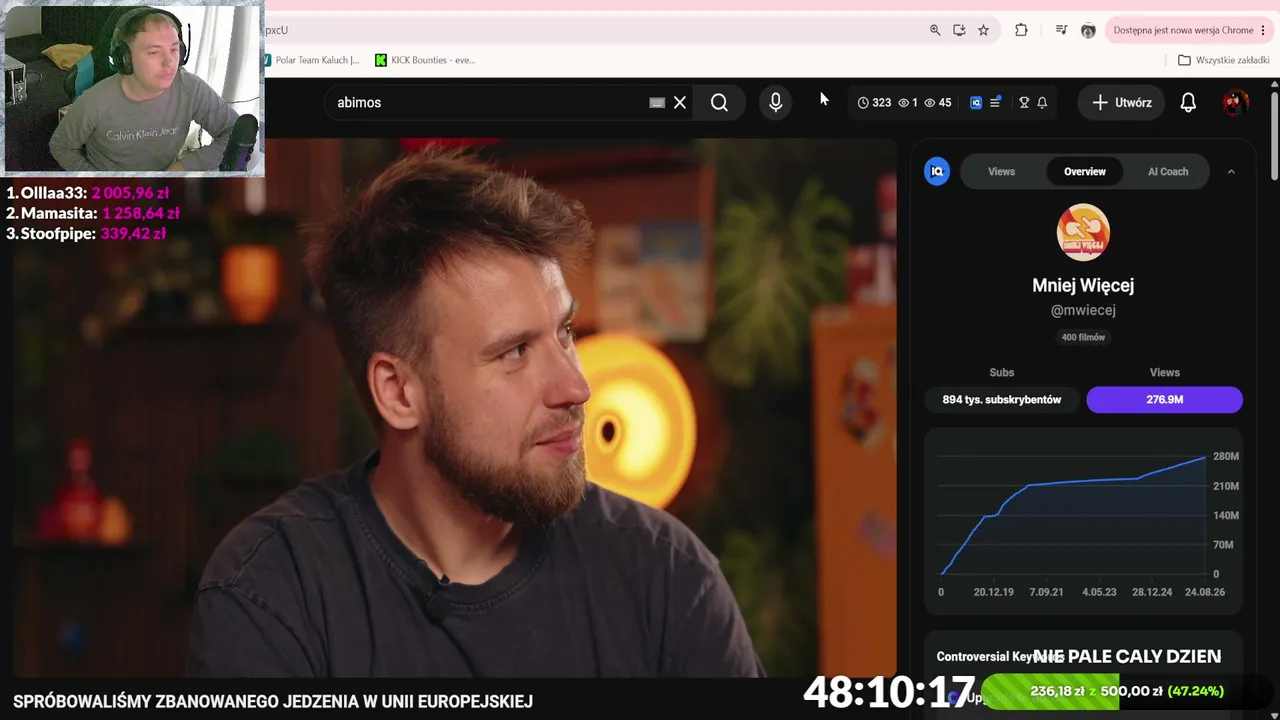
Task: Open the blue vidIQ icon in the header
Action: [976, 102]
